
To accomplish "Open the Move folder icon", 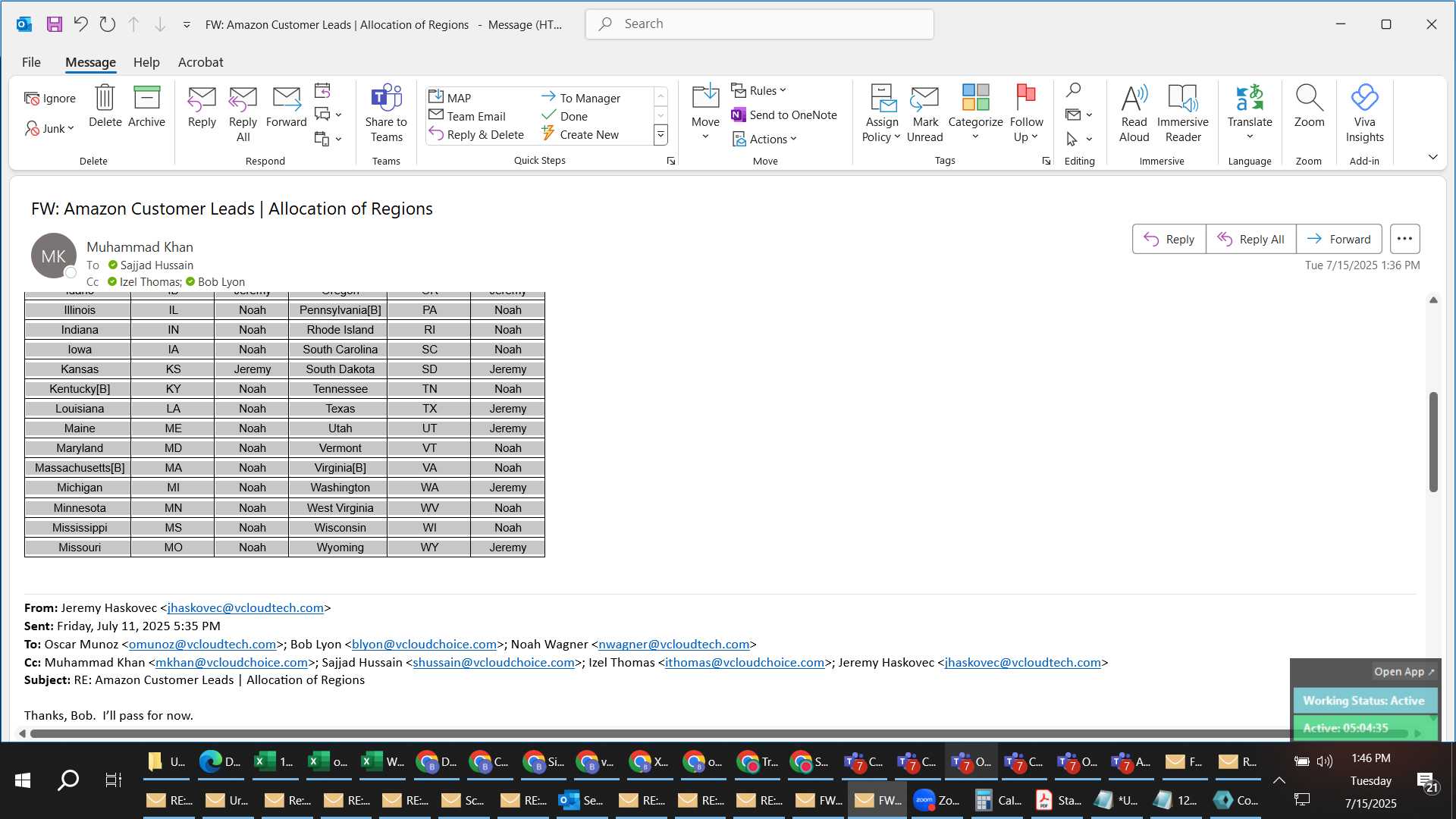I will click(705, 112).
